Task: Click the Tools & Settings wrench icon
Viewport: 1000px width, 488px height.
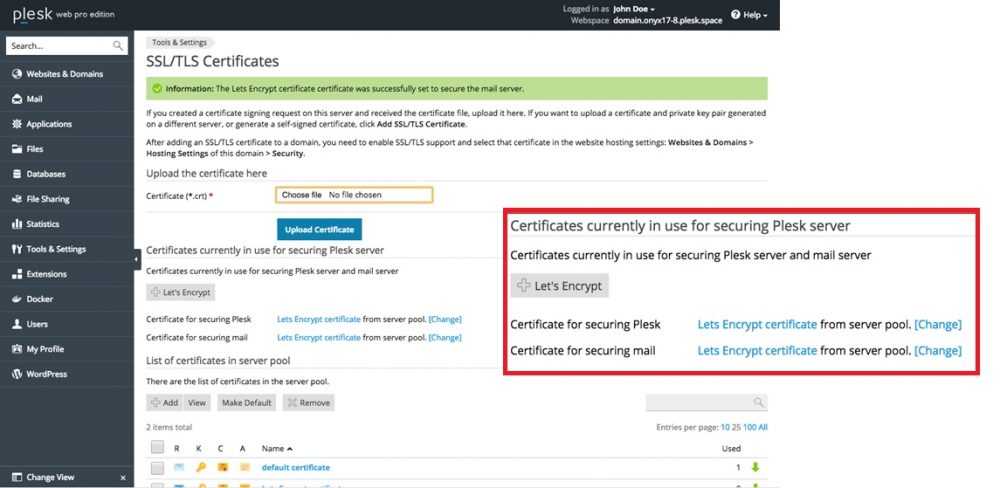Action: tap(17, 249)
